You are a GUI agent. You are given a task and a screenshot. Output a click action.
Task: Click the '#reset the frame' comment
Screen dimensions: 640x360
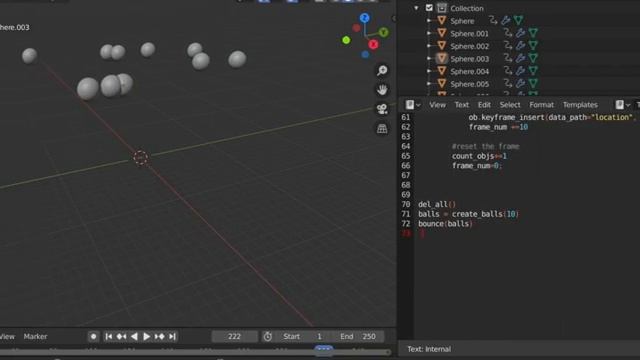coord(485,146)
